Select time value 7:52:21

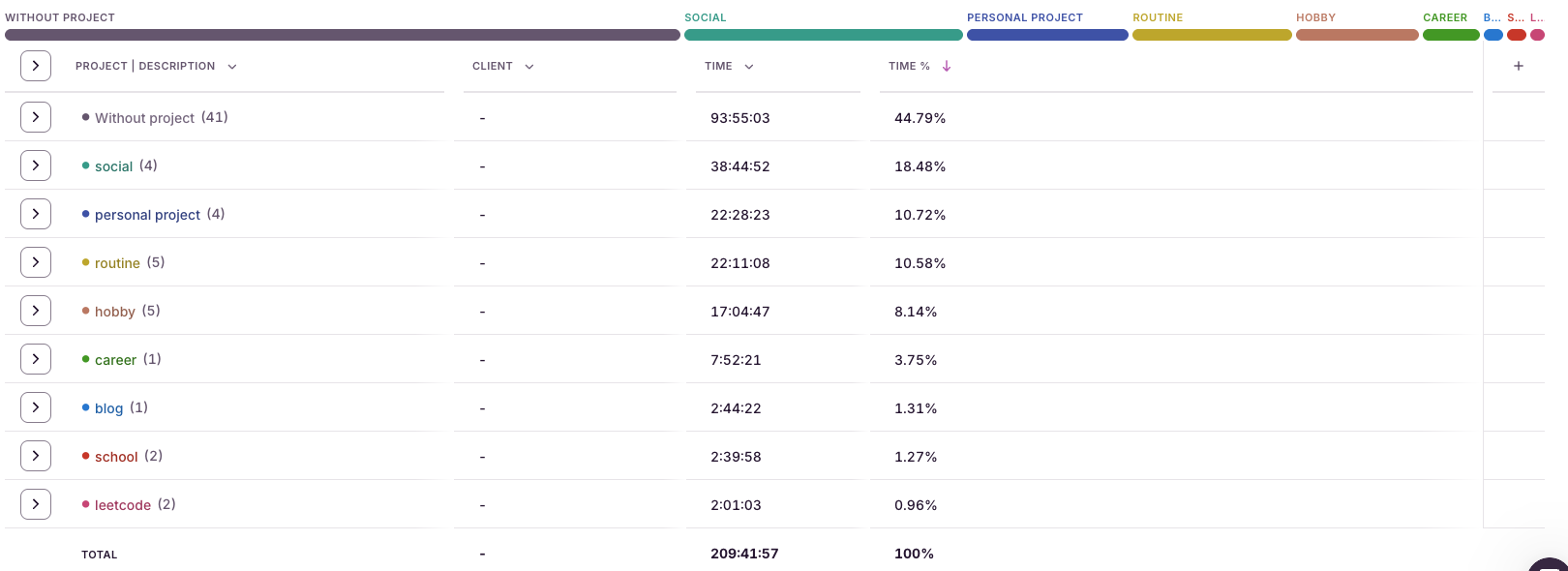coord(736,360)
